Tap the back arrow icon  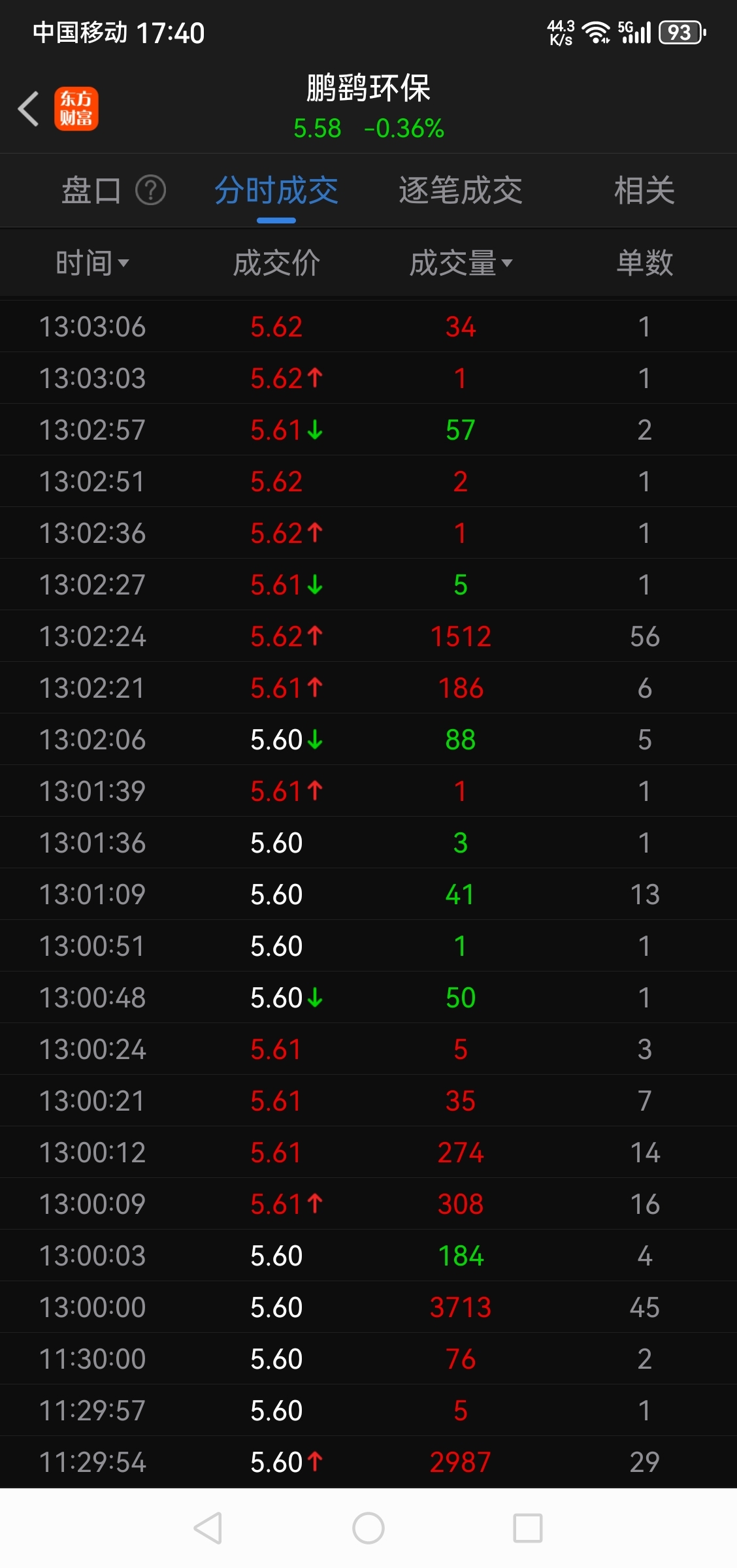[28, 108]
